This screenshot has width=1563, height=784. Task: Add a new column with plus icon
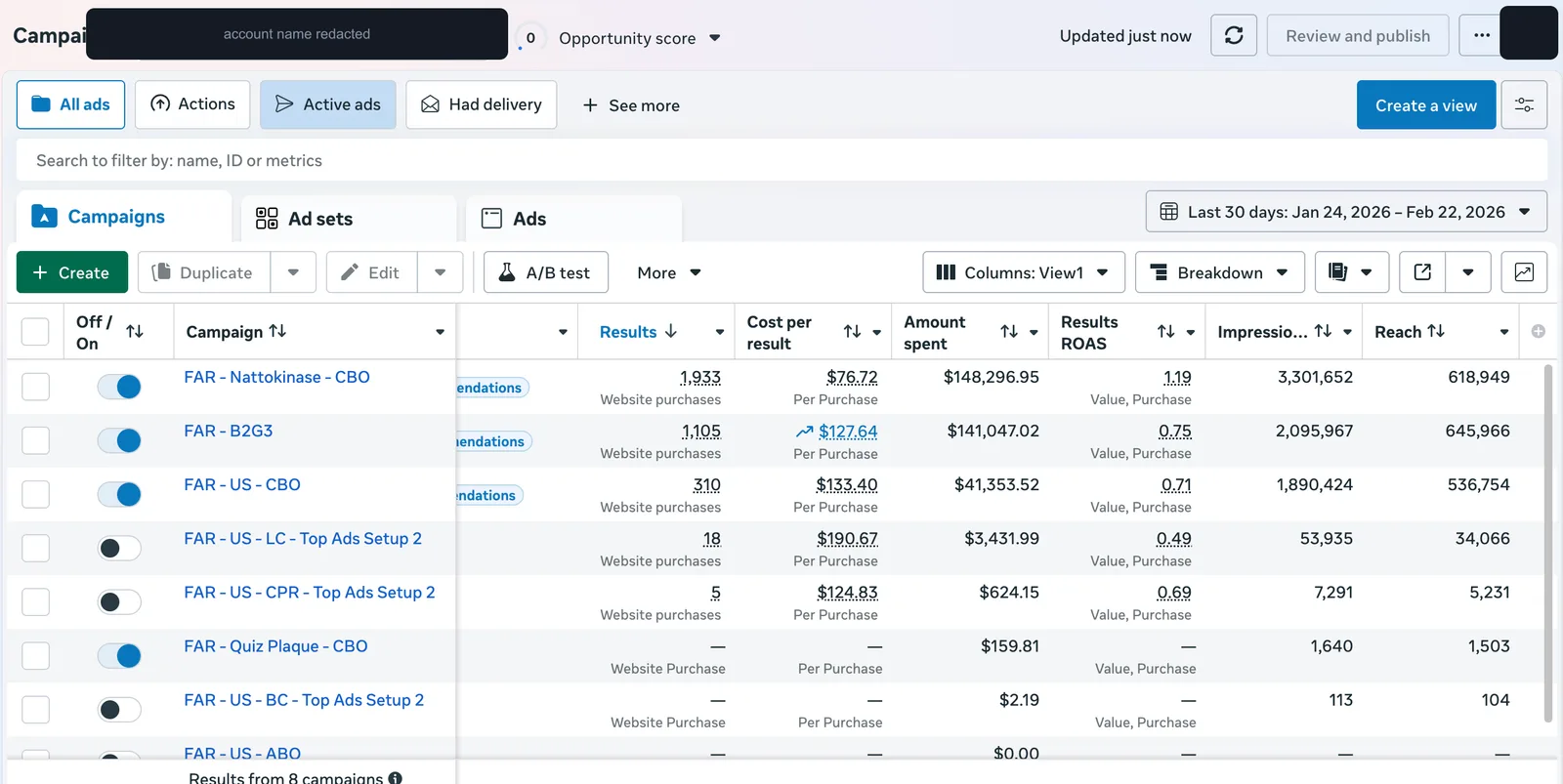point(1539,332)
